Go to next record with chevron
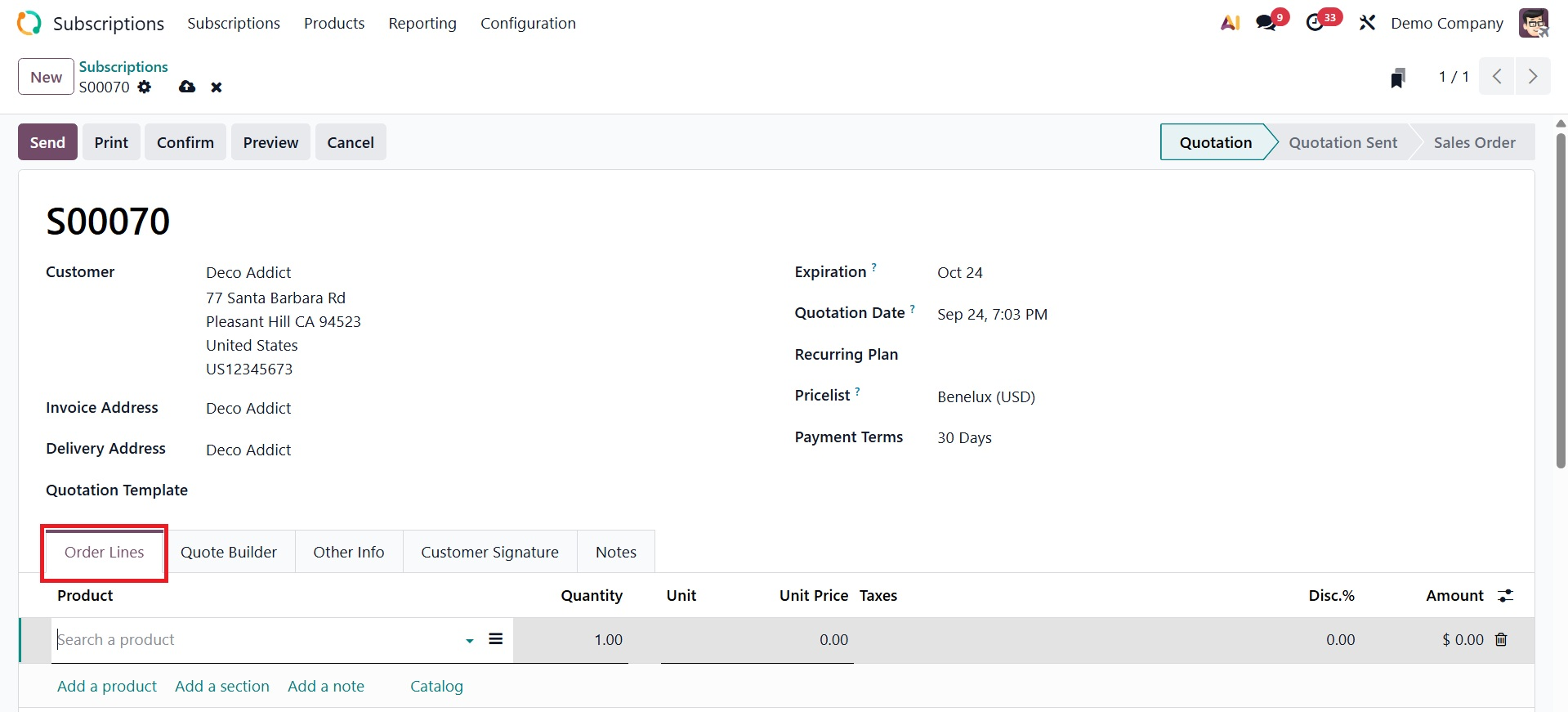1568x712 pixels. pos(1533,77)
